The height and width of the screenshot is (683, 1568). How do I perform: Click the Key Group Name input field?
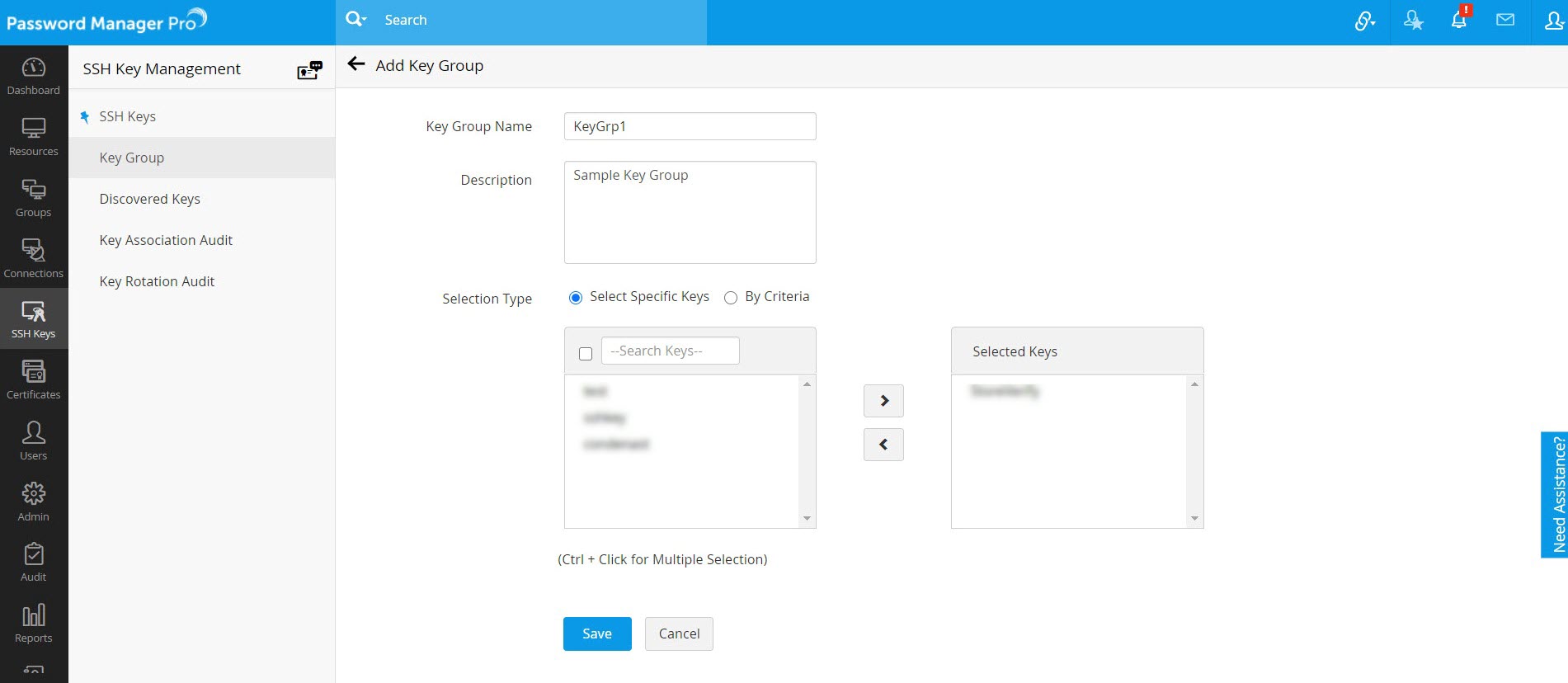point(690,126)
